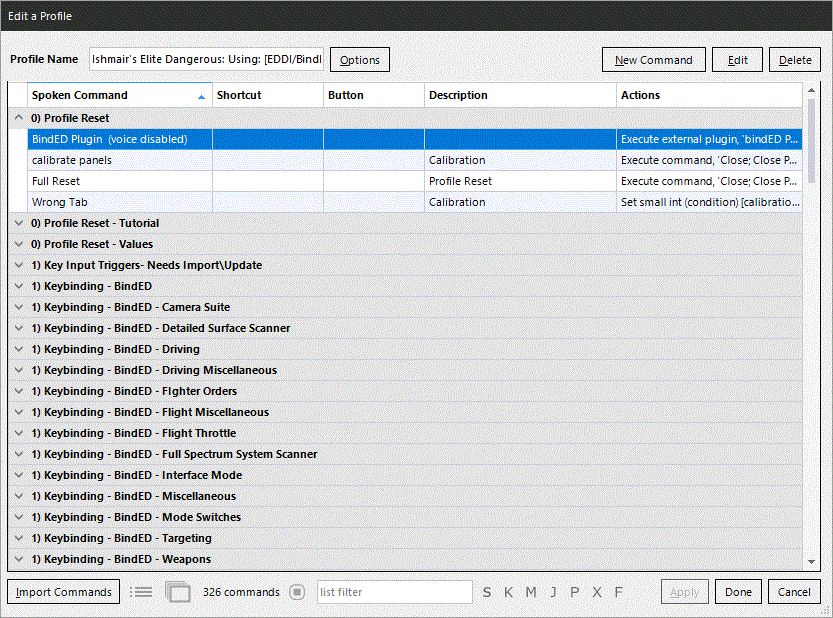Focus the list filter box
This screenshot has height=618, width=833.
click(395, 591)
